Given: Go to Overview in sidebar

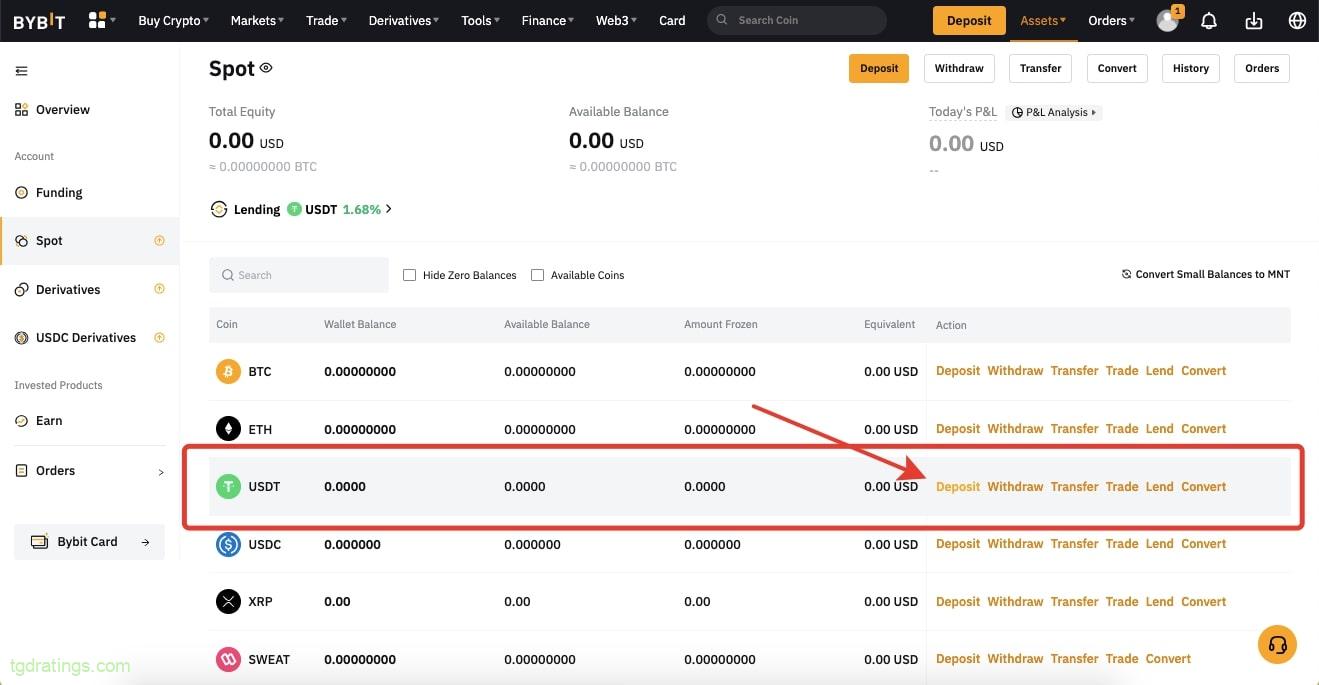Looking at the screenshot, I should point(63,110).
